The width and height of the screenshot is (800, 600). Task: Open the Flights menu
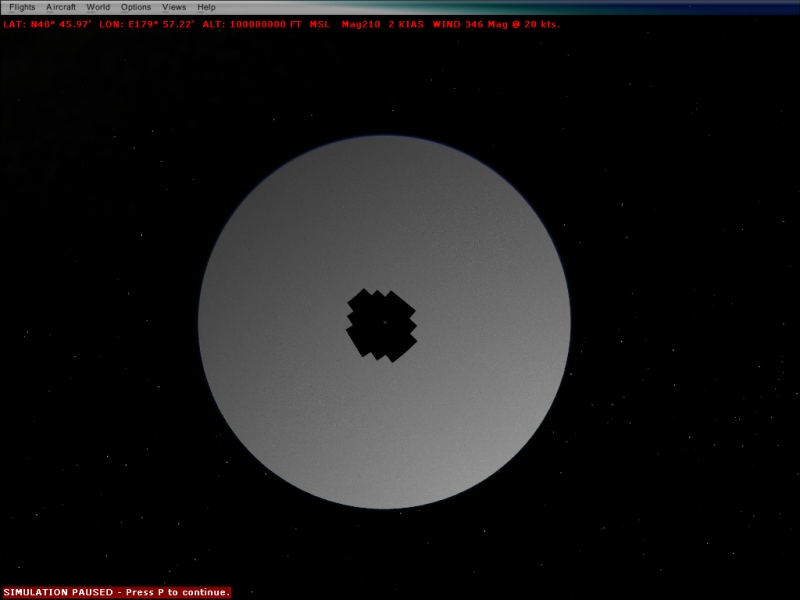coord(22,7)
